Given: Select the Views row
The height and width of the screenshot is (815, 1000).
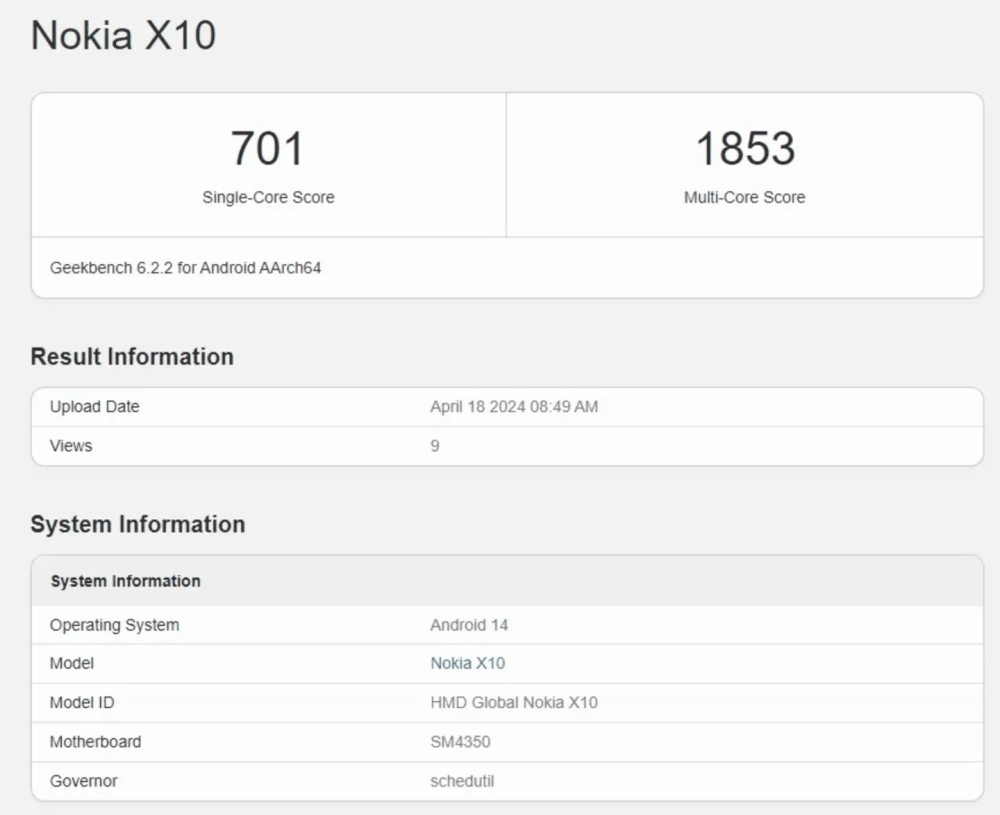Looking at the screenshot, I should pos(69,445).
